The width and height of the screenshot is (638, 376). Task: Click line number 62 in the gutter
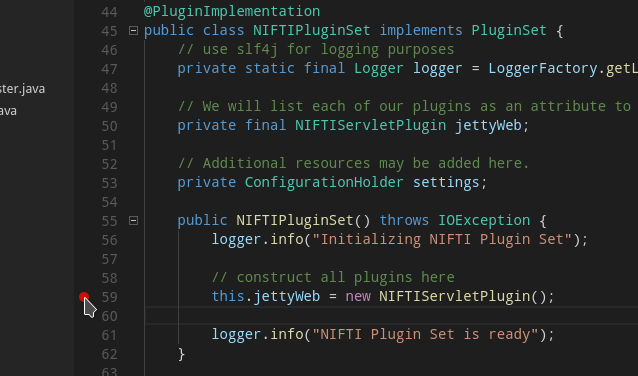[109, 354]
